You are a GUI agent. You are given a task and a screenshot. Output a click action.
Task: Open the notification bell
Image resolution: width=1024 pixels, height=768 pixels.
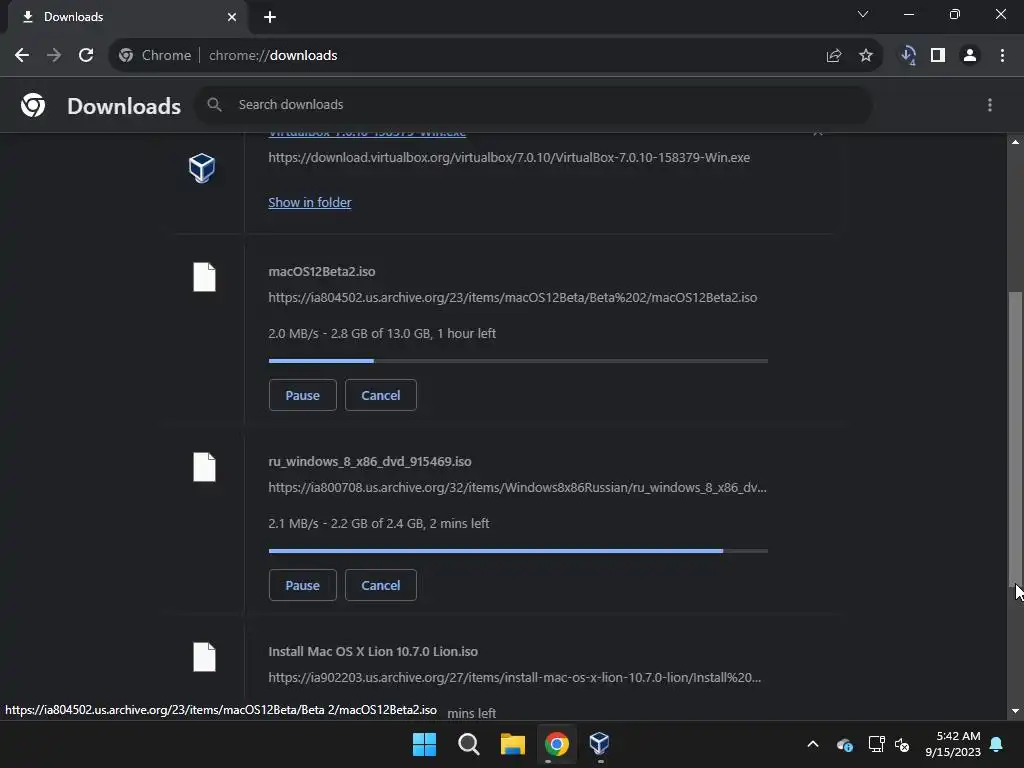pyautogui.click(x=997, y=744)
